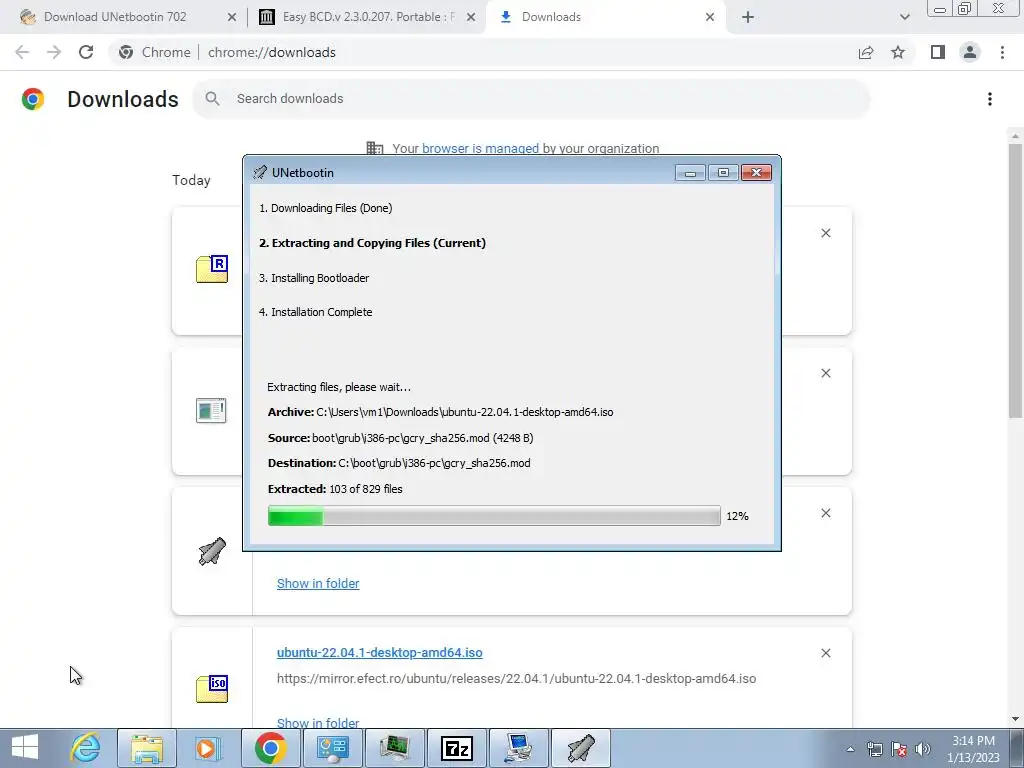
Task: Remove the ubuntu iso download entry
Action: 825,653
